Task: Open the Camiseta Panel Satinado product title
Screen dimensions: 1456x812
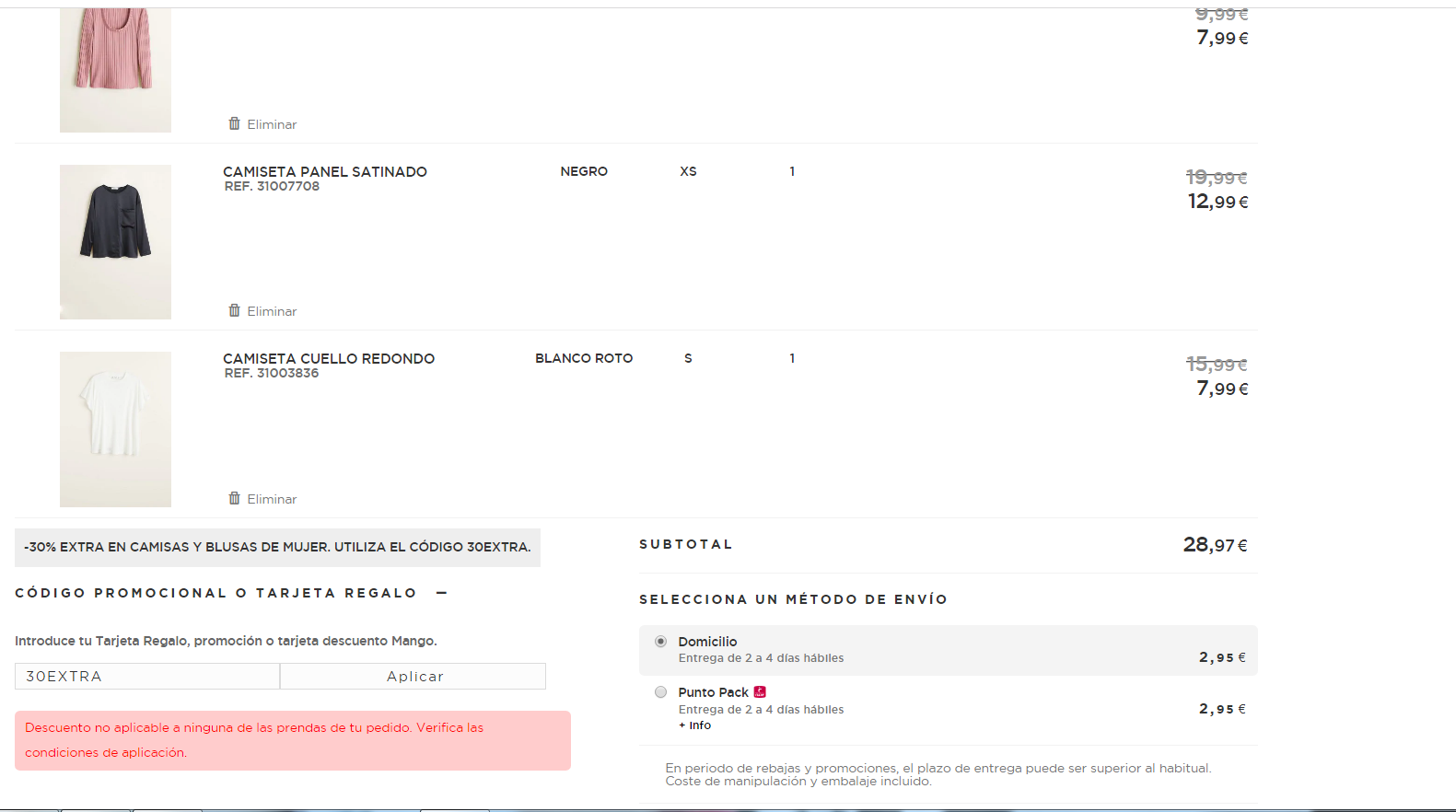Action: click(x=325, y=172)
